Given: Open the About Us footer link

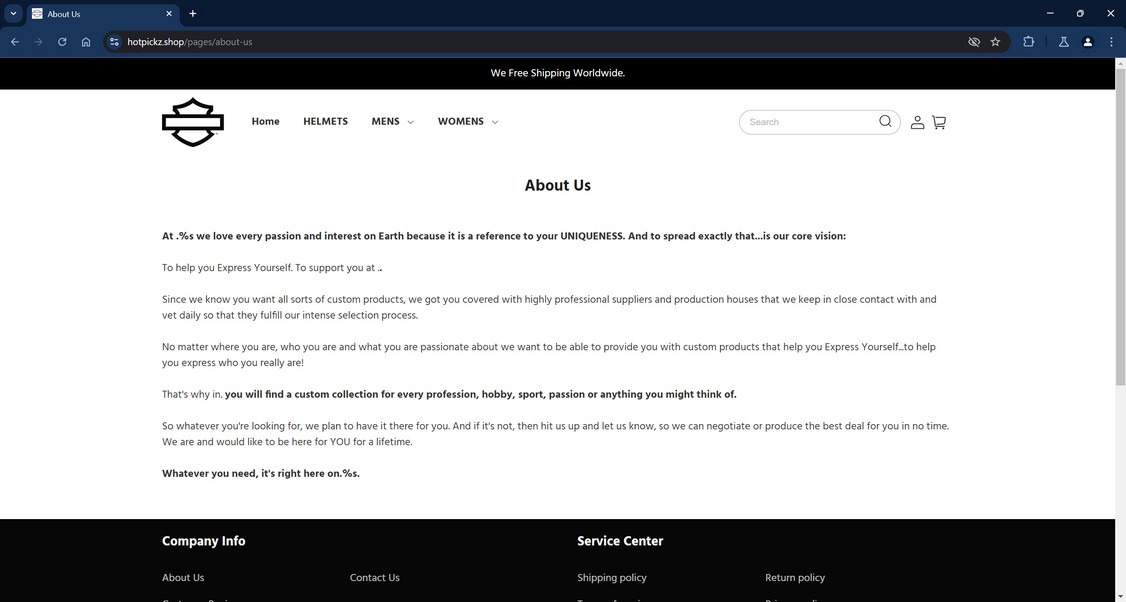Looking at the screenshot, I should [183, 578].
